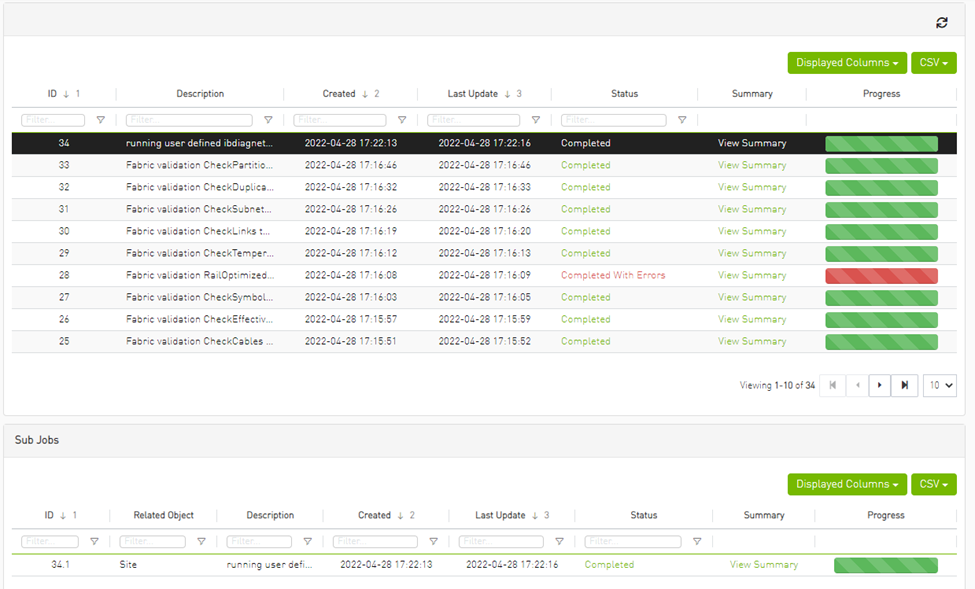Open Displayed Columns dropdown in Sub Jobs
This screenshot has height=589, width=975.
[846, 485]
